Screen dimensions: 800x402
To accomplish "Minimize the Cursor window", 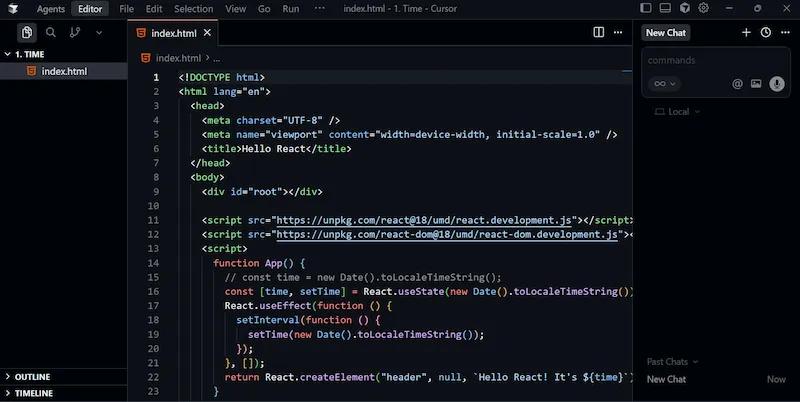I will pos(729,8).
